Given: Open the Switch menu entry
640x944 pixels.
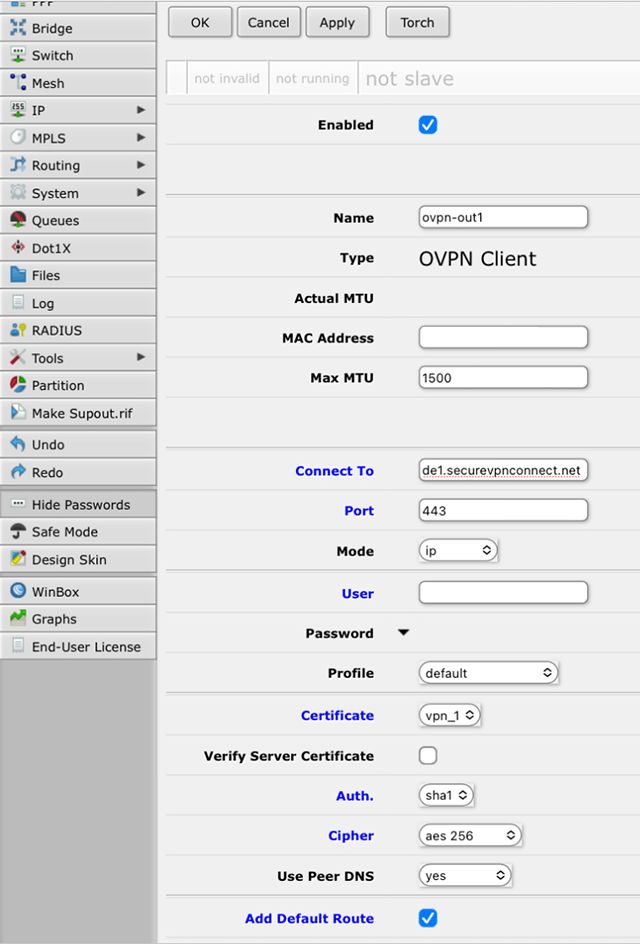Looking at the screenshot, I should pos(78,55).
